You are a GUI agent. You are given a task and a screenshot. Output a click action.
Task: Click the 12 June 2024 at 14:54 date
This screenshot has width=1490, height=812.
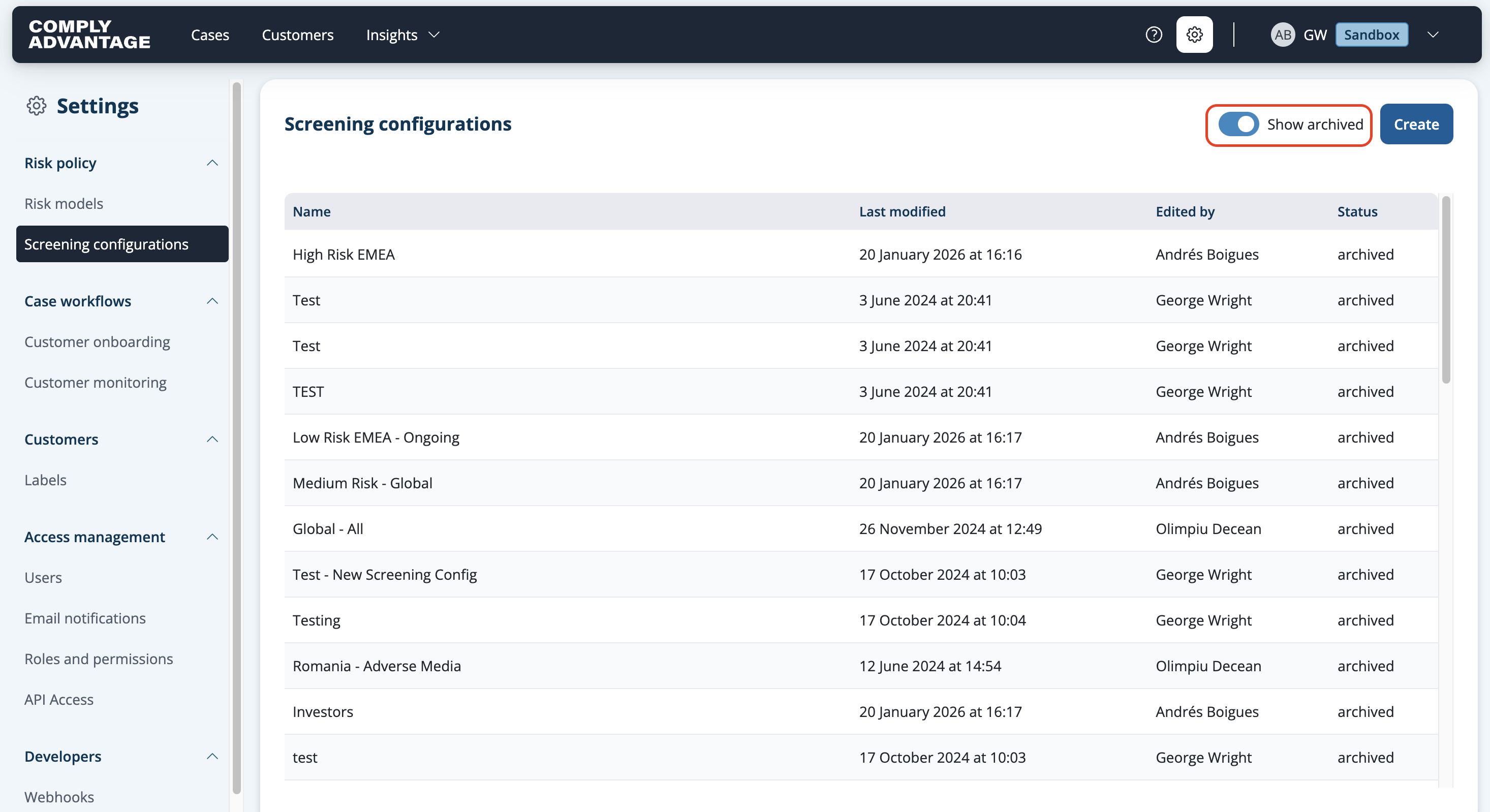(930, 666)
